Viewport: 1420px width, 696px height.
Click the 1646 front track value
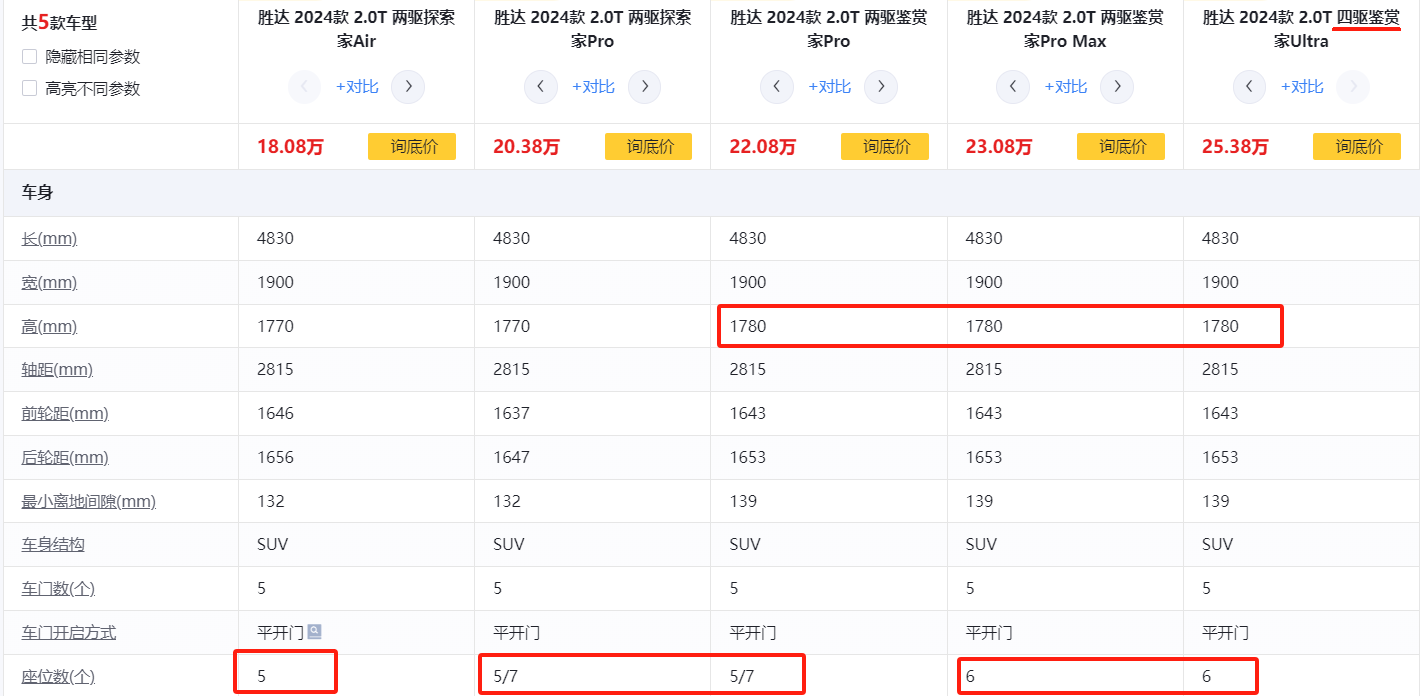coord(276,413)
